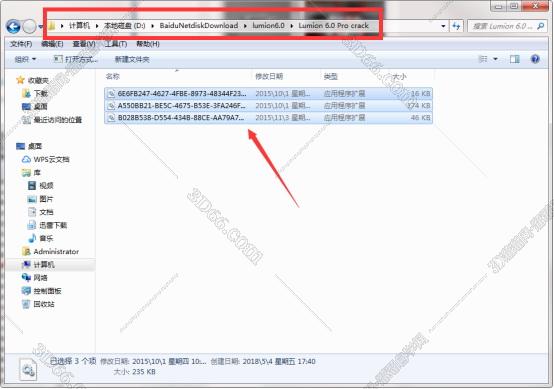The height and width of the screenshot is (389, 554).
Task: Select 计算机 in navigation pane
Action: (x=44, y=265)
